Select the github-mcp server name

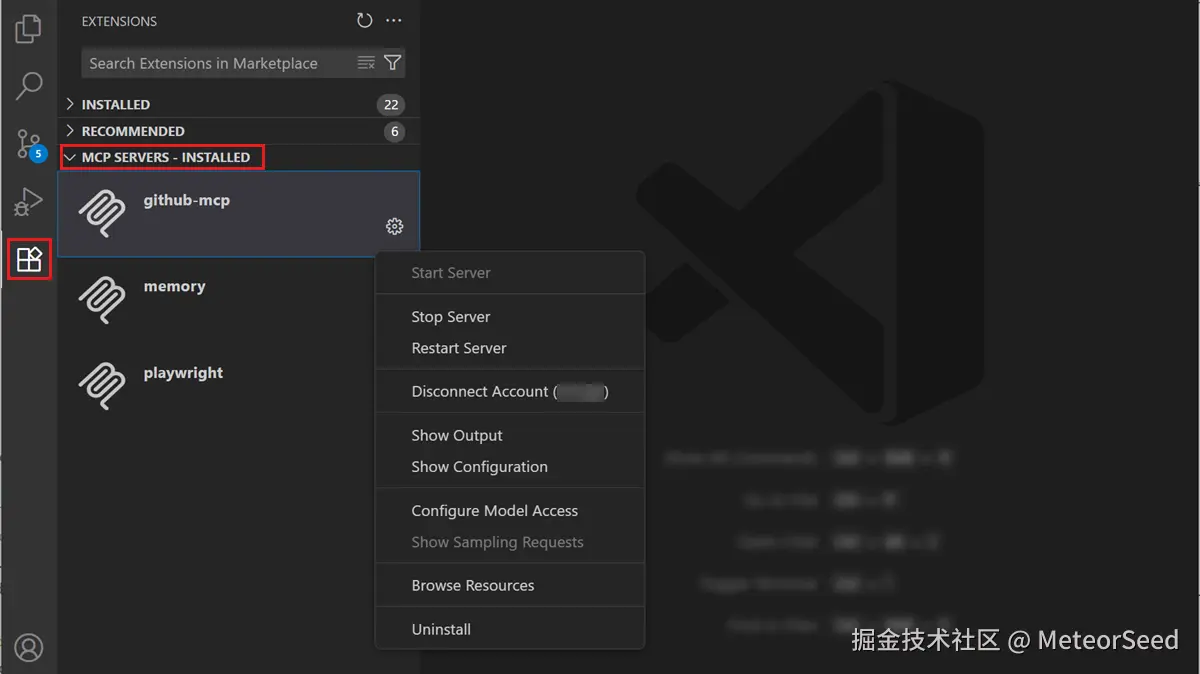187,200
